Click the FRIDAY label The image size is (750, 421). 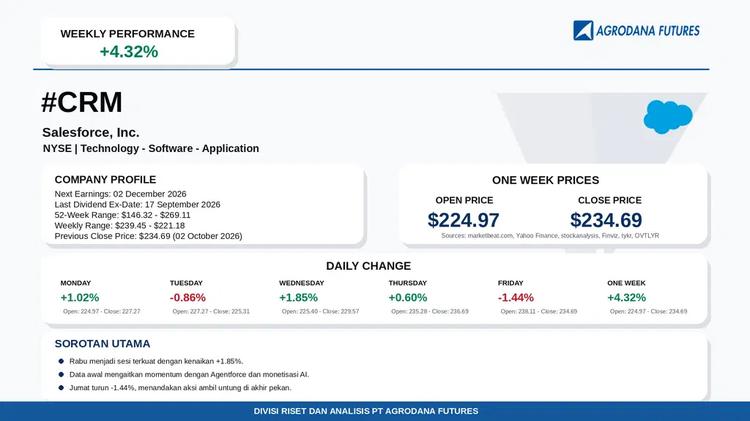510,283
